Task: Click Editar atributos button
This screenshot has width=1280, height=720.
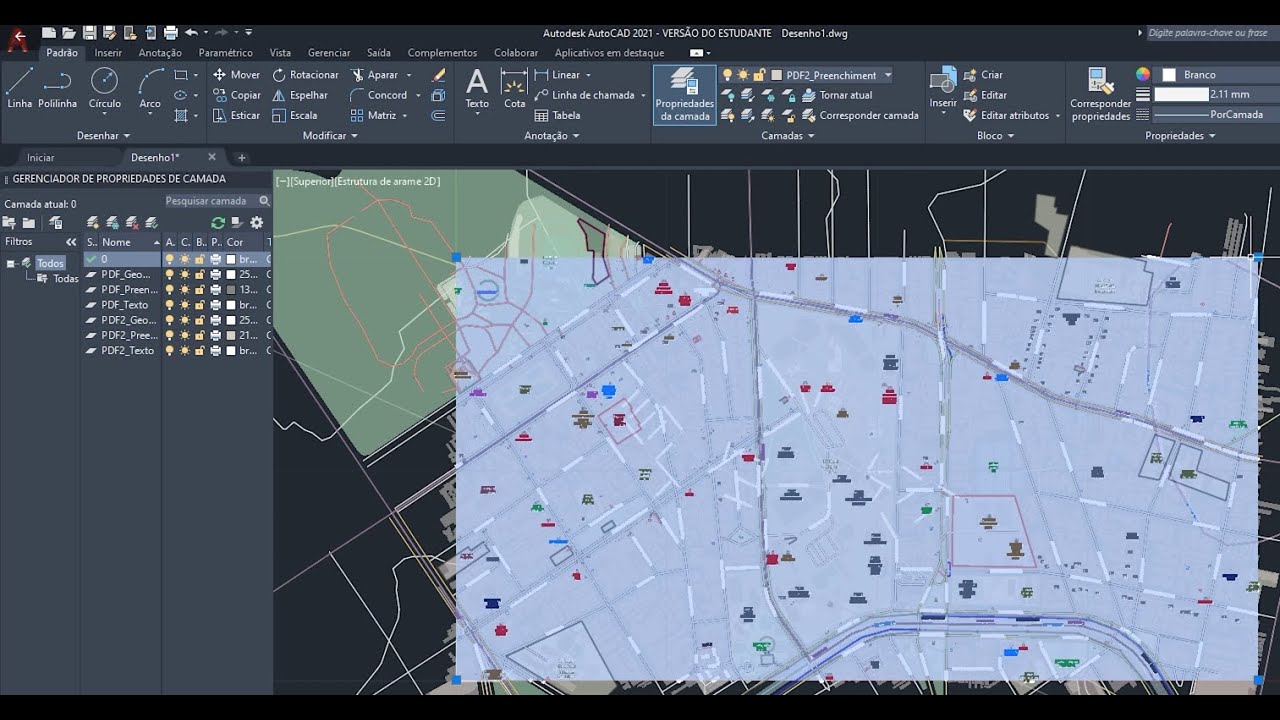Action: tap(1006, 115)
